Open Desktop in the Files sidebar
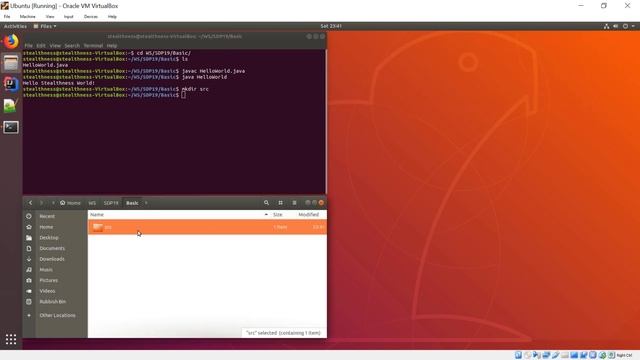The image size is (640, 360). tap(49, 237)
